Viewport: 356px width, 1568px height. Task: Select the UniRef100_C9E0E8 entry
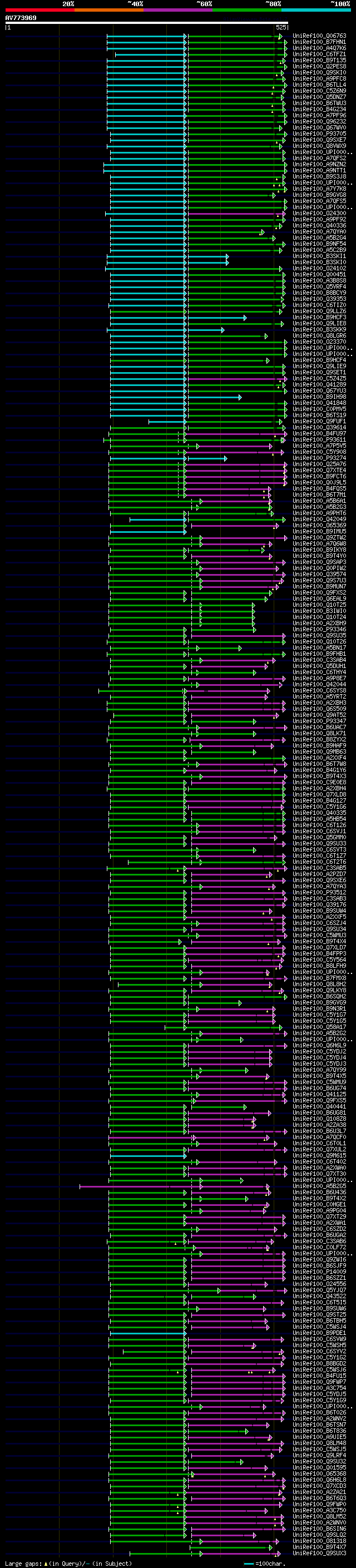click(319, 782)
